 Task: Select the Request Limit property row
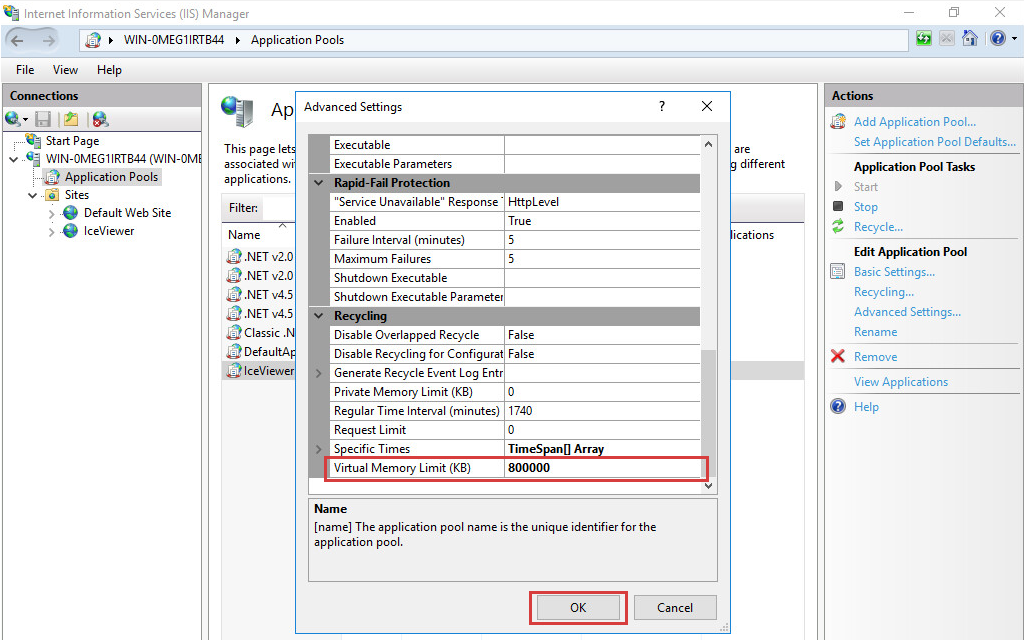click(515, 430)
